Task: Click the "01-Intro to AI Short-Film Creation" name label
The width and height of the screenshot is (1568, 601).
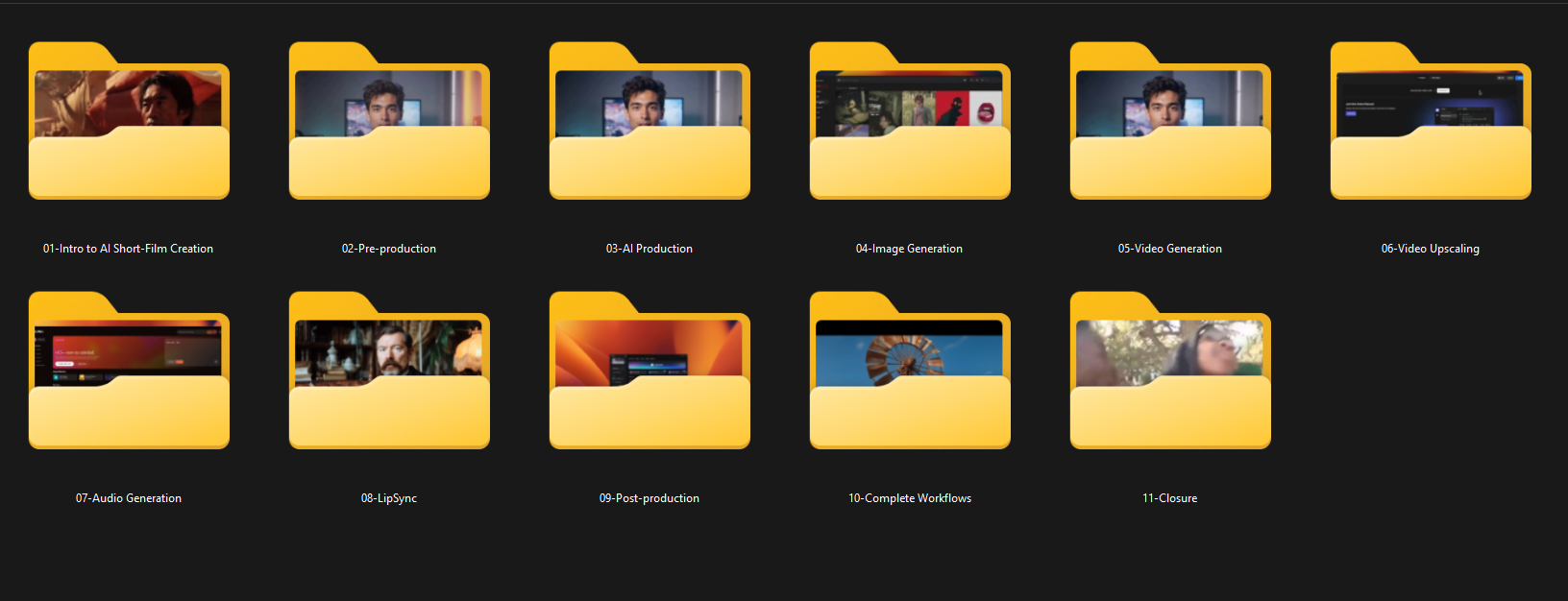Action: (128, 249)
